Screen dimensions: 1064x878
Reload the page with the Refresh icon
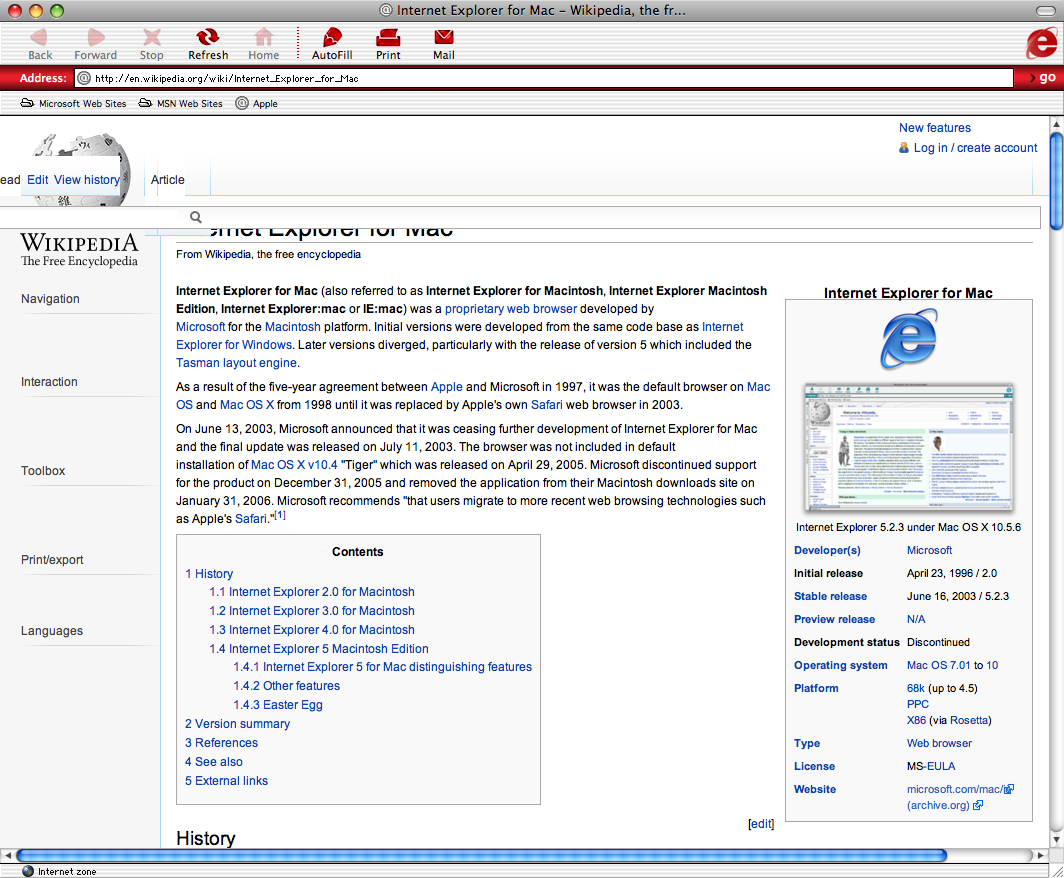(x=208, y=37)
